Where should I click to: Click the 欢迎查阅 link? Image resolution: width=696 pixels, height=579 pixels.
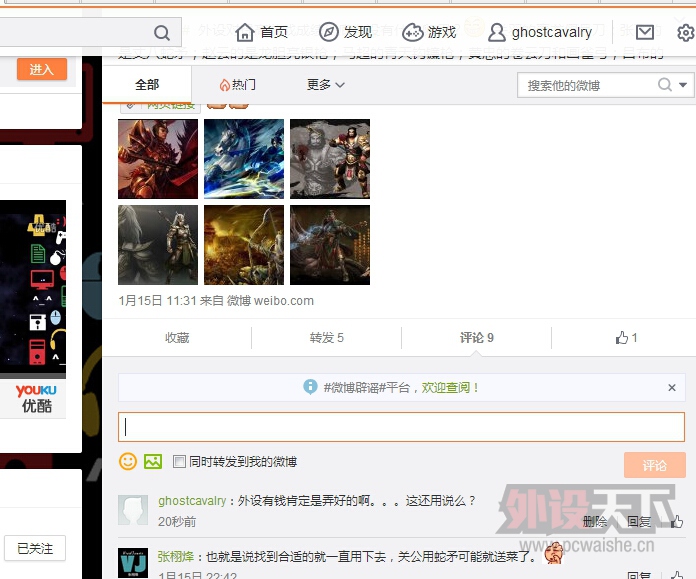tap(450, 388)
